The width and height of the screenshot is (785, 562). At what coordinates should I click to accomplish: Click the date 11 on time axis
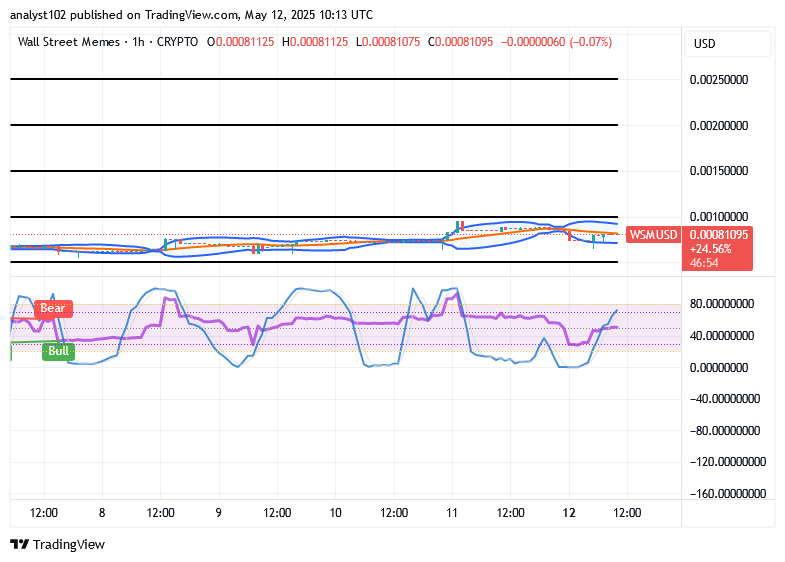click(x=452, y=513)
